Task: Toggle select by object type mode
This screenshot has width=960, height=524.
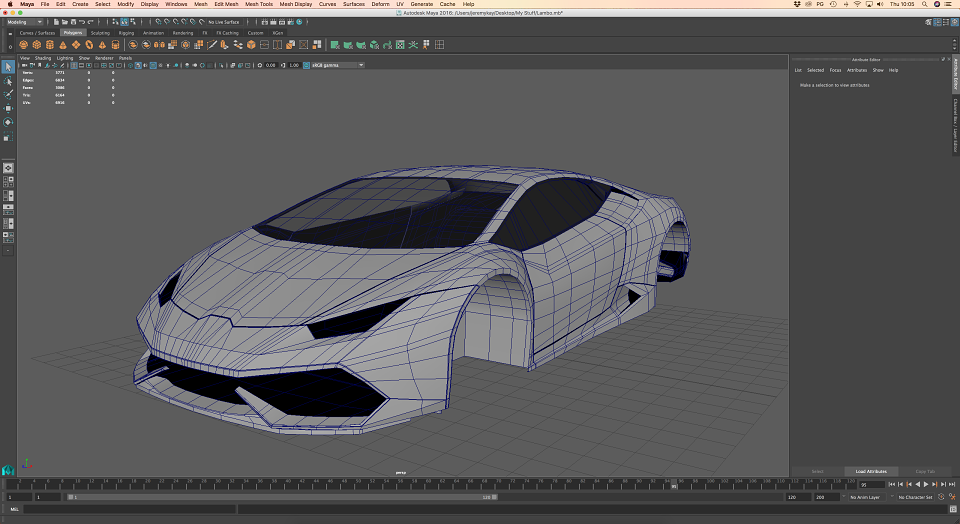Action: [x=124, y=22]
